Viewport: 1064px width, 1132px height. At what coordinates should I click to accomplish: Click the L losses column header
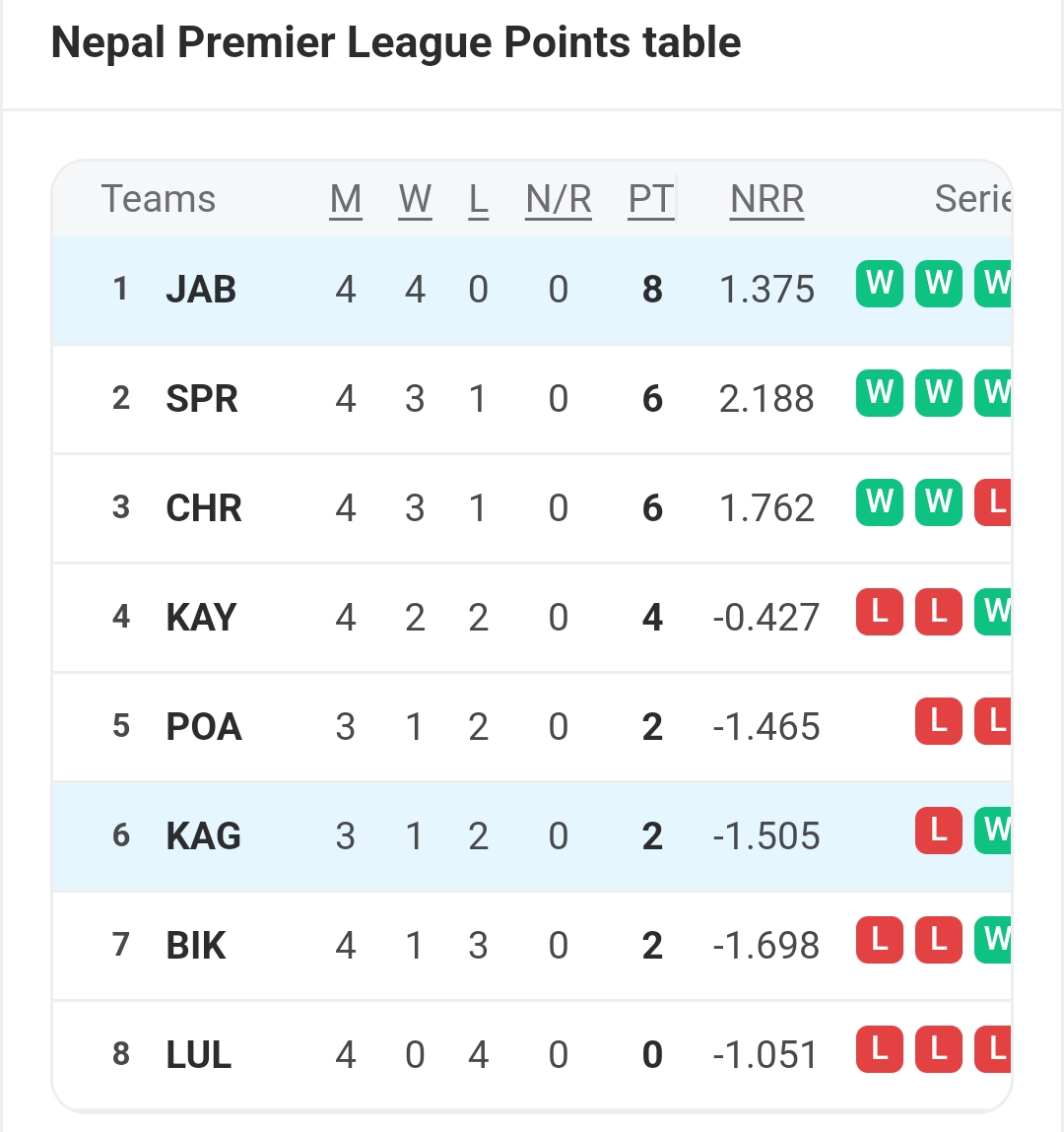click(x=478, y=199)
